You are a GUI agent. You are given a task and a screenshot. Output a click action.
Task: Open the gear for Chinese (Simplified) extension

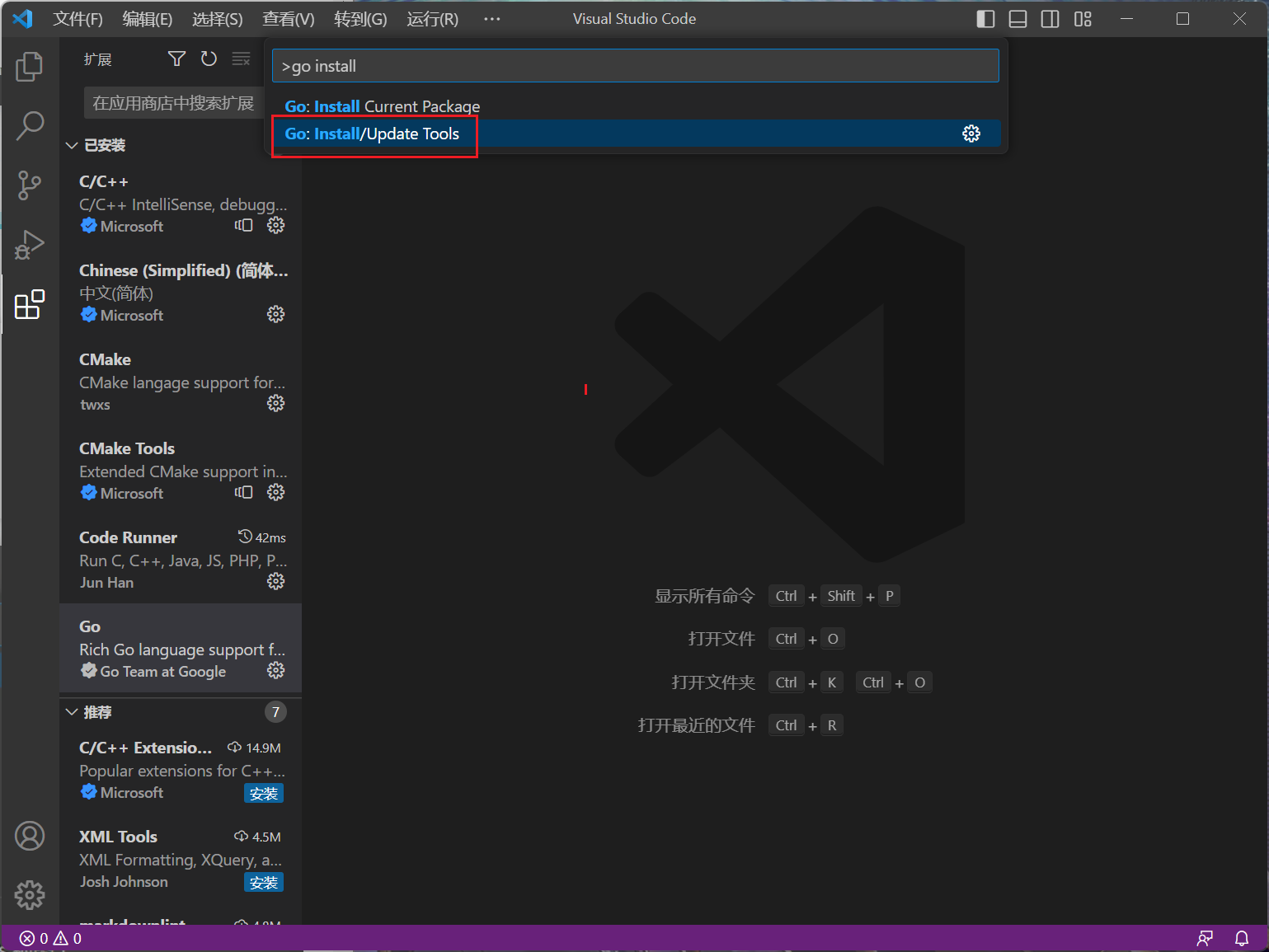[275, 314]
